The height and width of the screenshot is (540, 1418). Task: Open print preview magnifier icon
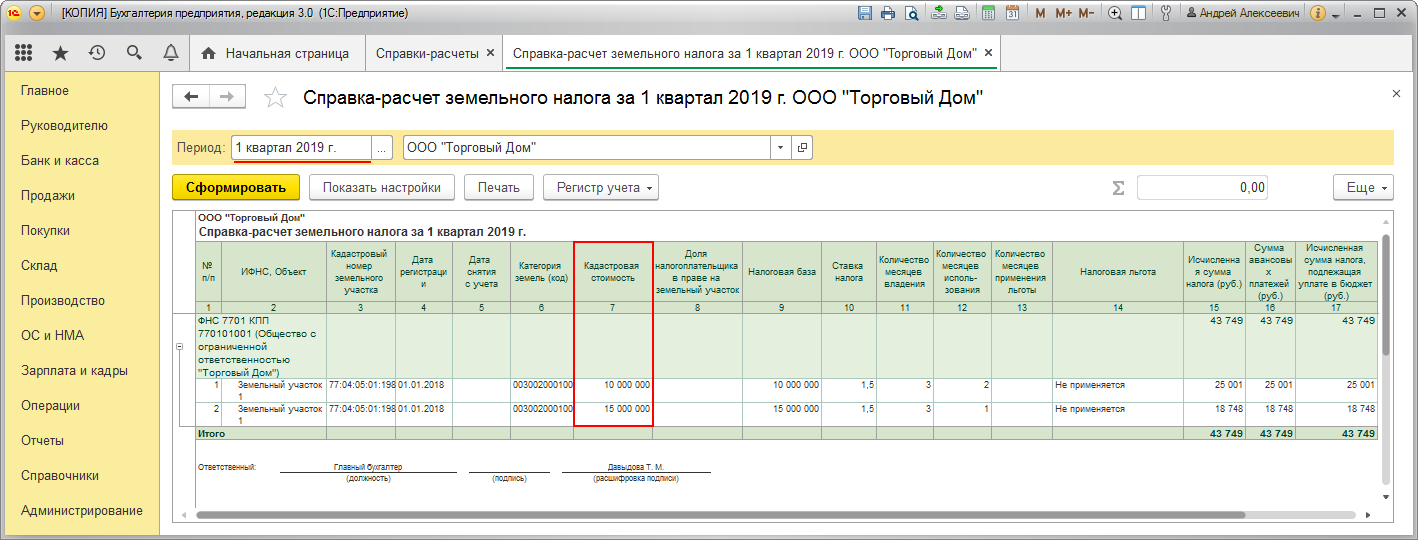point(911,13)
